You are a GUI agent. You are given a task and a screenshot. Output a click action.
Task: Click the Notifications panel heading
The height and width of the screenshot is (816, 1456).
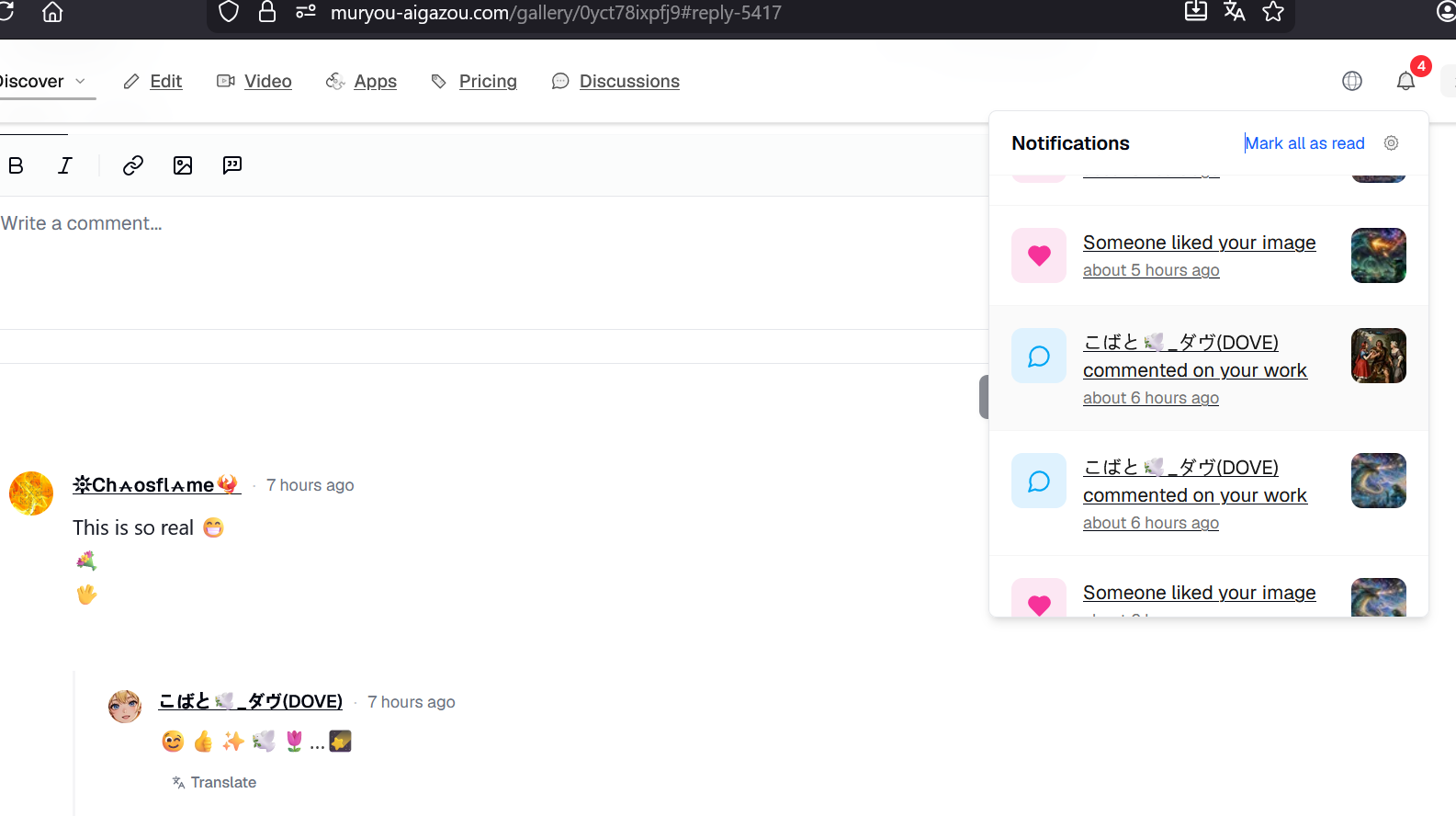coord(1070,143)
